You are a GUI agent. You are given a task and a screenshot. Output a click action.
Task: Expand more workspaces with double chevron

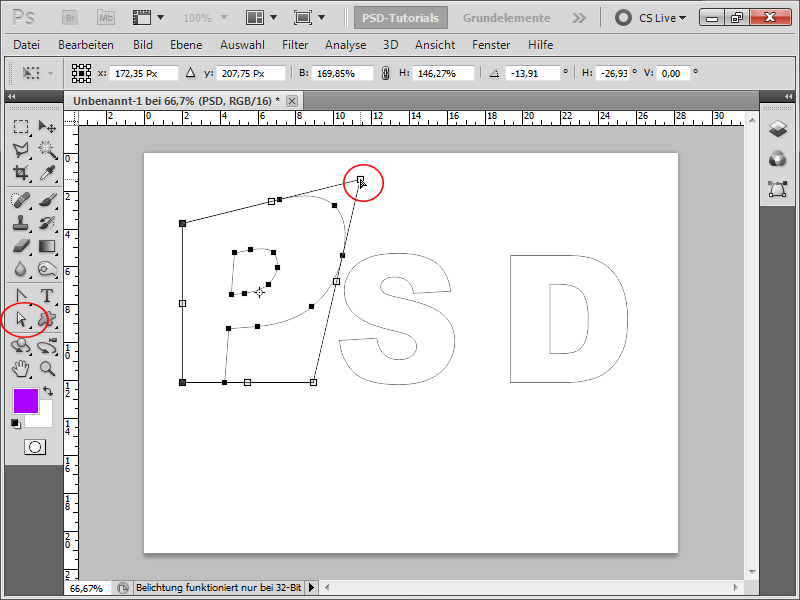click(x=579, y=18)
